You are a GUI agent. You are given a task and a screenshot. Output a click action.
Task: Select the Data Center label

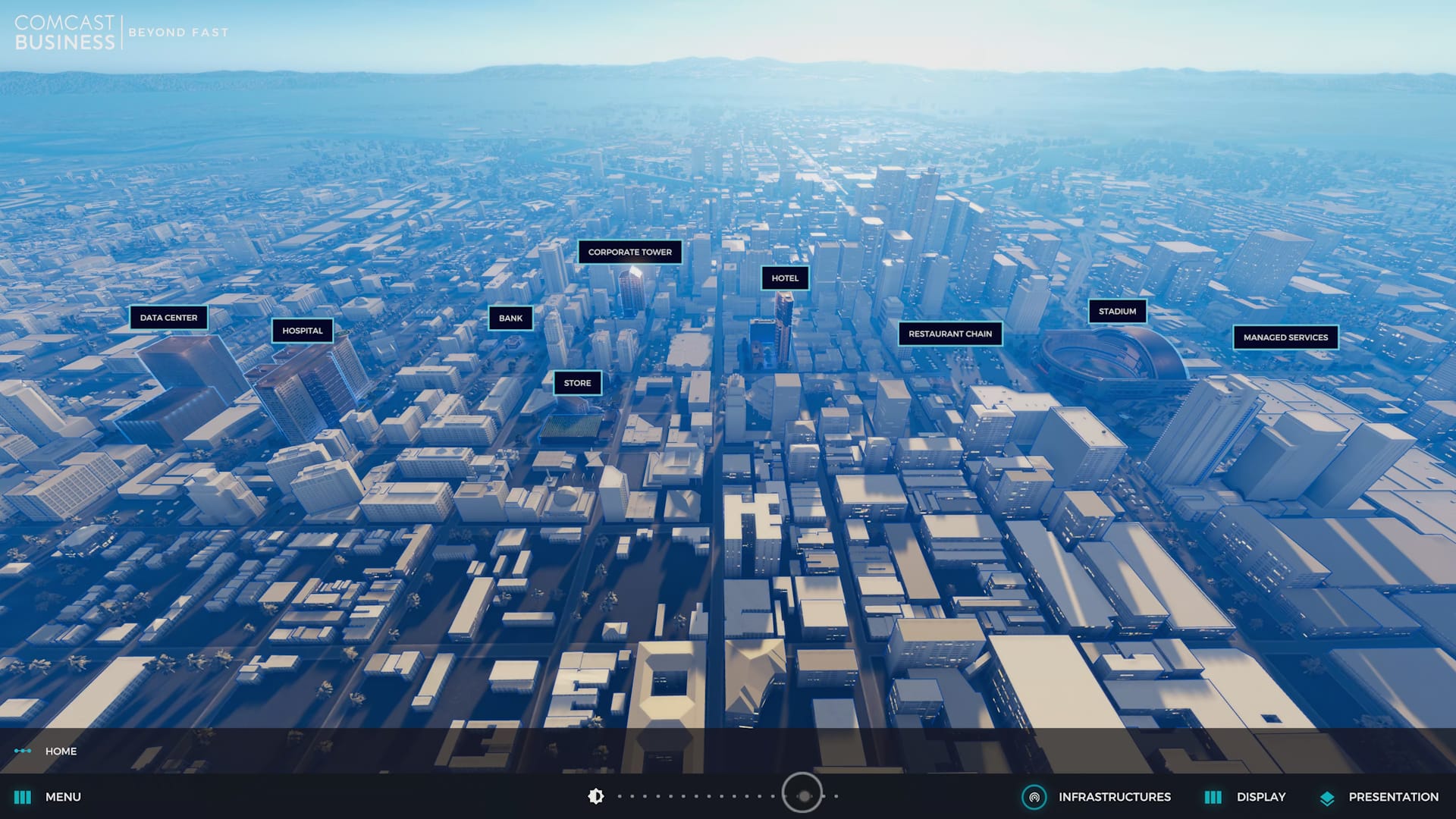coord(168,318)
